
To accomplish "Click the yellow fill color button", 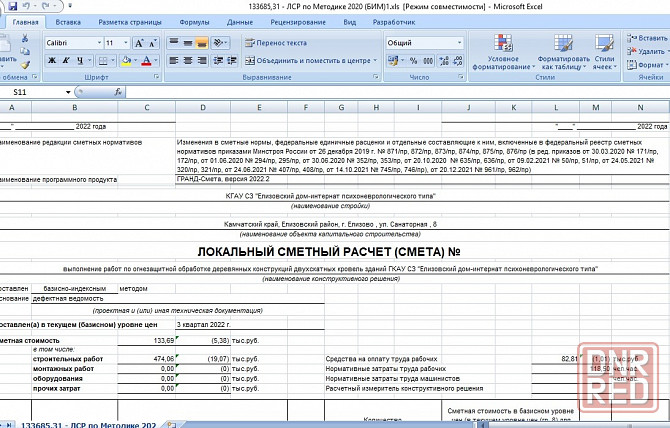I will [126, 60].
